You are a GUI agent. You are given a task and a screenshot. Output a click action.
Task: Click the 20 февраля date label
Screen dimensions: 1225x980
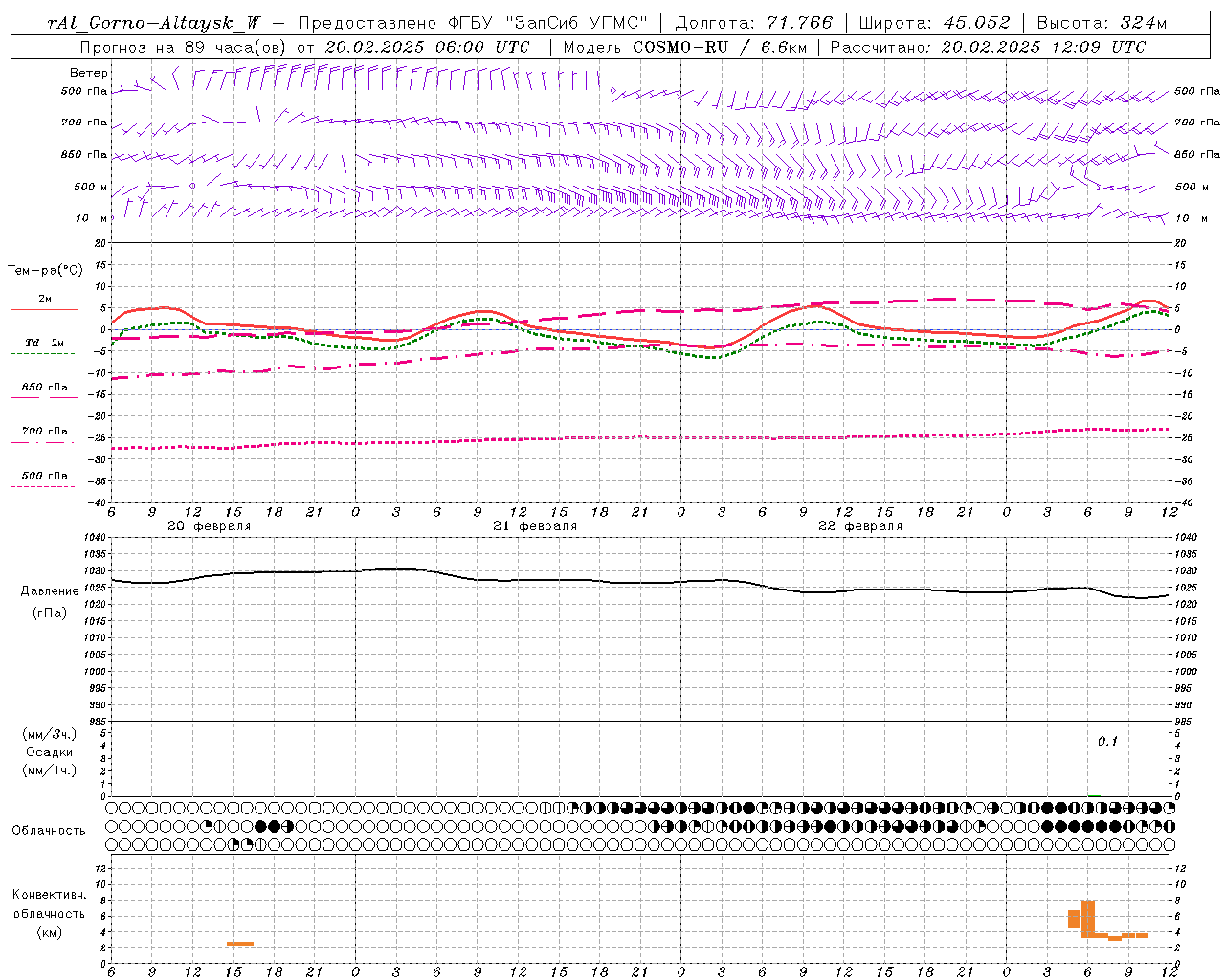(210, 526)
